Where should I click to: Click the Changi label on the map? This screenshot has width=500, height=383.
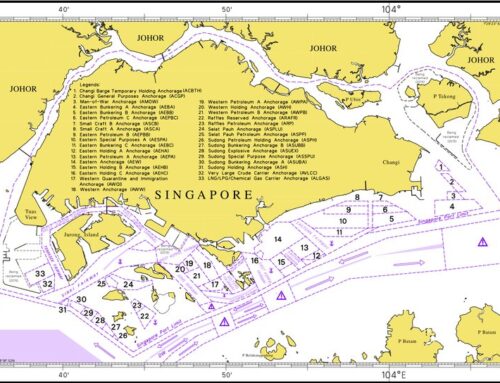pyautogui.click(x=391, y=162)
